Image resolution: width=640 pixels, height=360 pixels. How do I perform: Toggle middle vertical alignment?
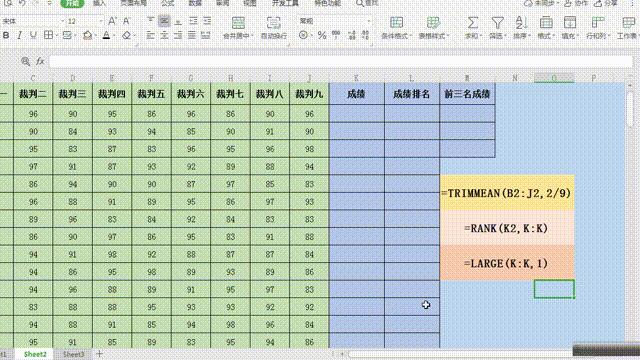[x=164, y=21]
